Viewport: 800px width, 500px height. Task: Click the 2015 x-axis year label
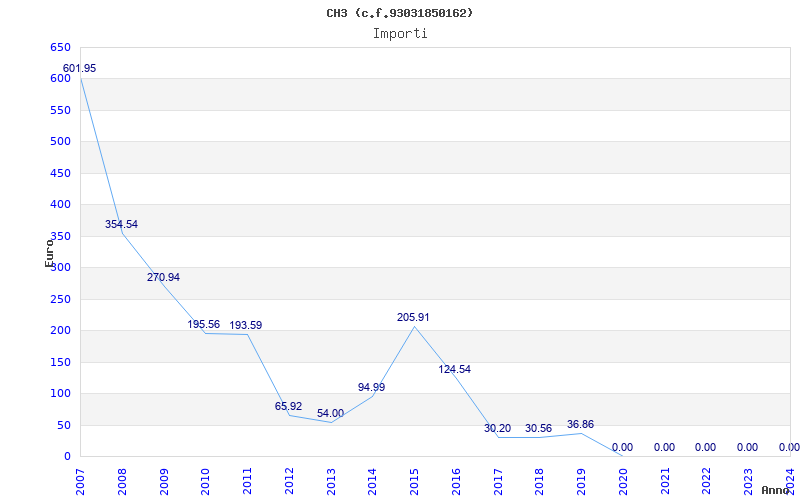414,482
